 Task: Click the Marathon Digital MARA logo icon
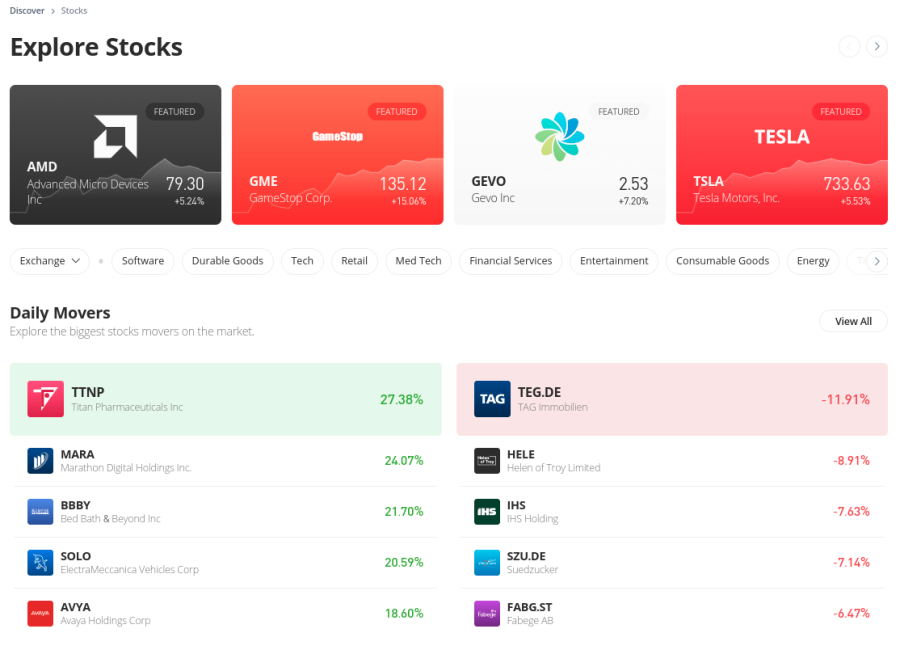[40, 461]
